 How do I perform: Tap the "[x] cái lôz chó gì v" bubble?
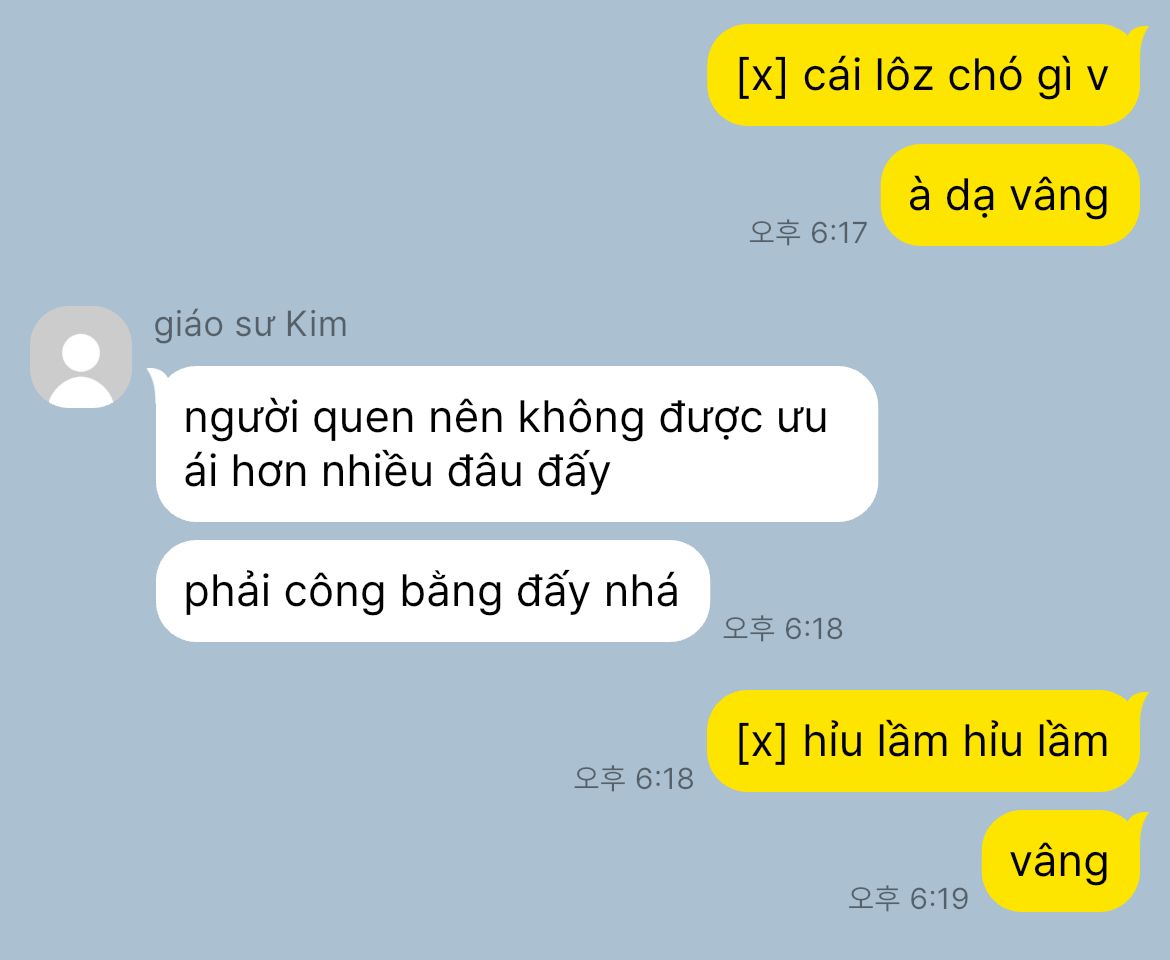924,75
